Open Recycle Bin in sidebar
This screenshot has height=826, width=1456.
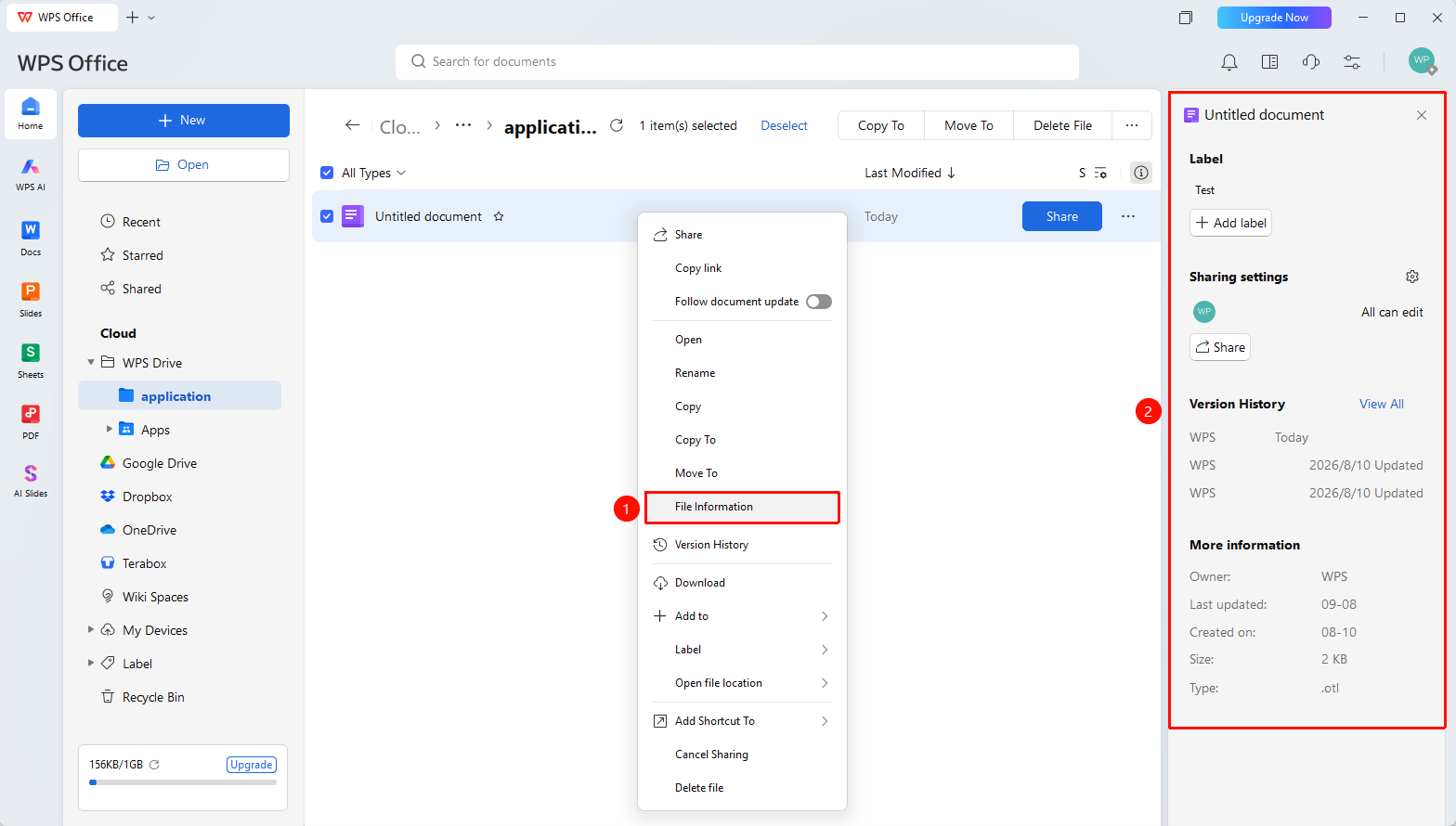point(153,697)
